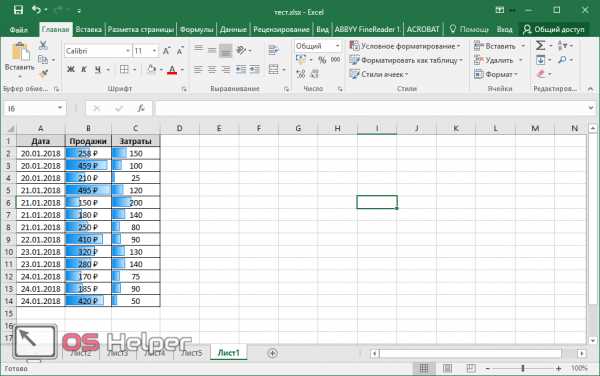Screen dimensions: 600x376
Task: Click the Undo arrow icon
Action: click(x=36, y=10)
